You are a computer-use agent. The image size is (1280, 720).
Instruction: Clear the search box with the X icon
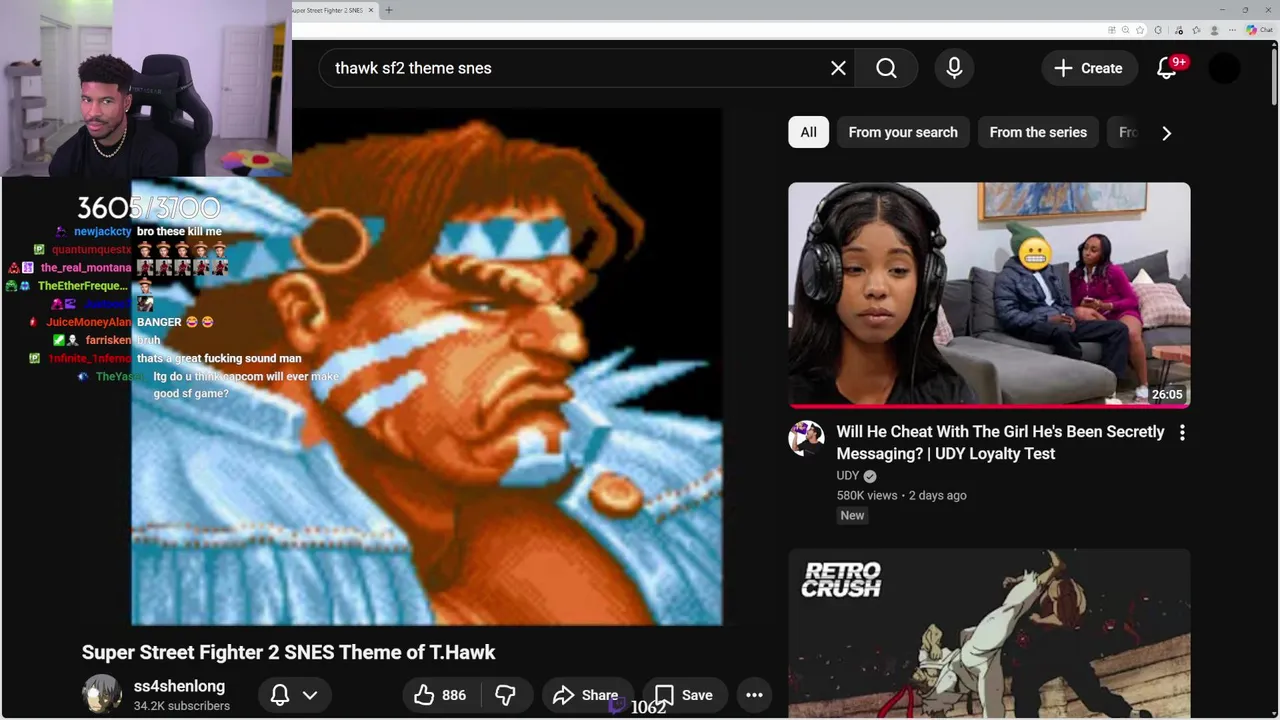838,68
